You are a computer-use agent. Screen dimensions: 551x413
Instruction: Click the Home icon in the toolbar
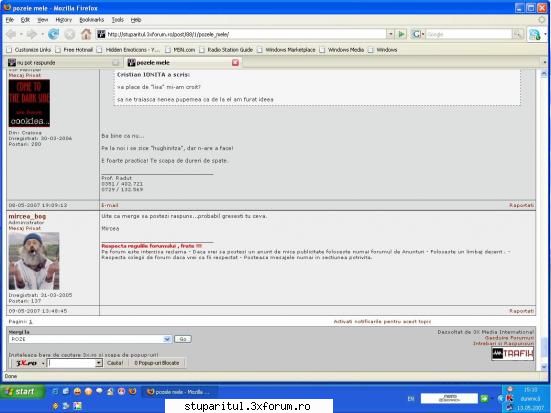point(86,34)
